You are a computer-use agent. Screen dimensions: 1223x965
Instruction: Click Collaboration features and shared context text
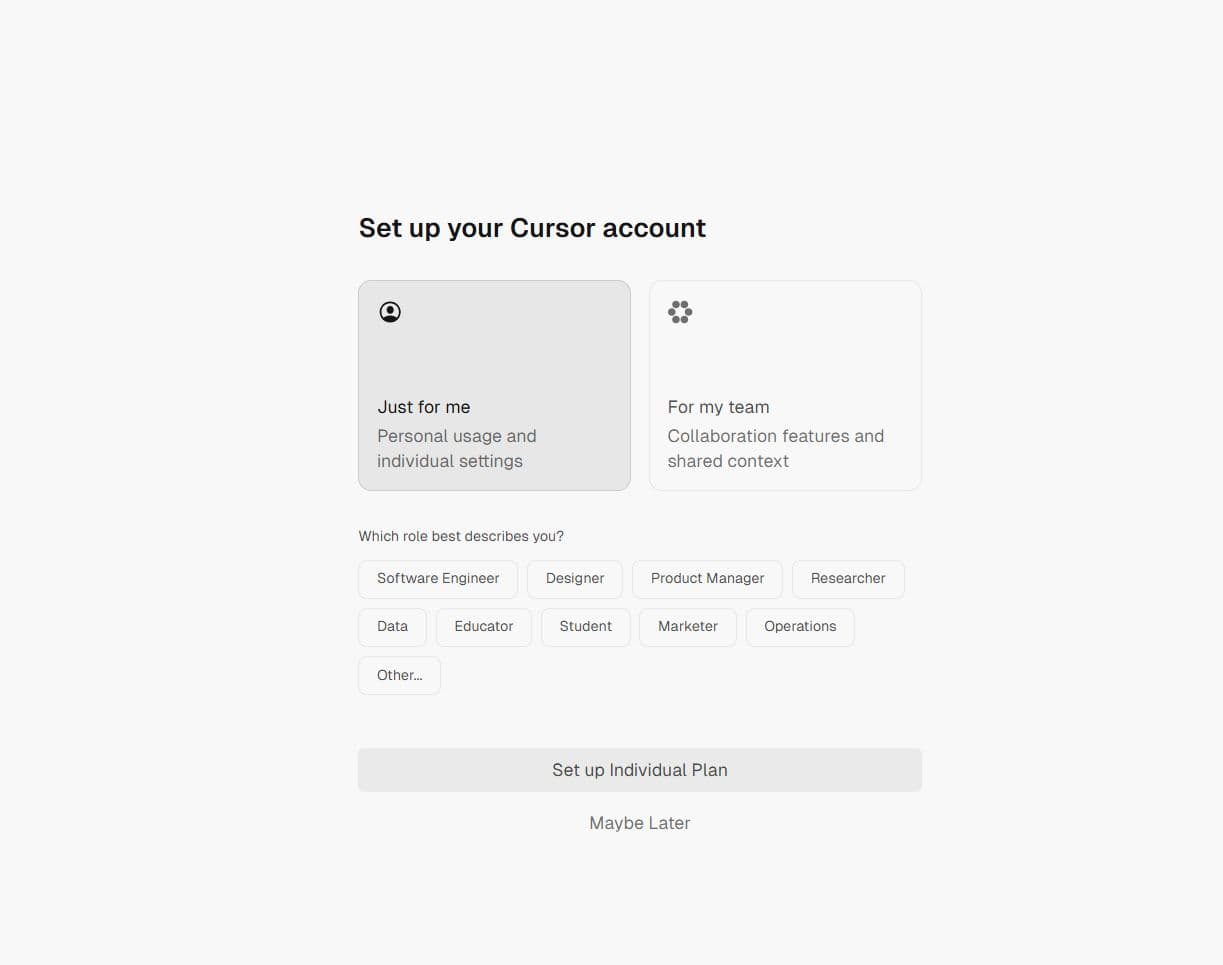coord(776,448)
